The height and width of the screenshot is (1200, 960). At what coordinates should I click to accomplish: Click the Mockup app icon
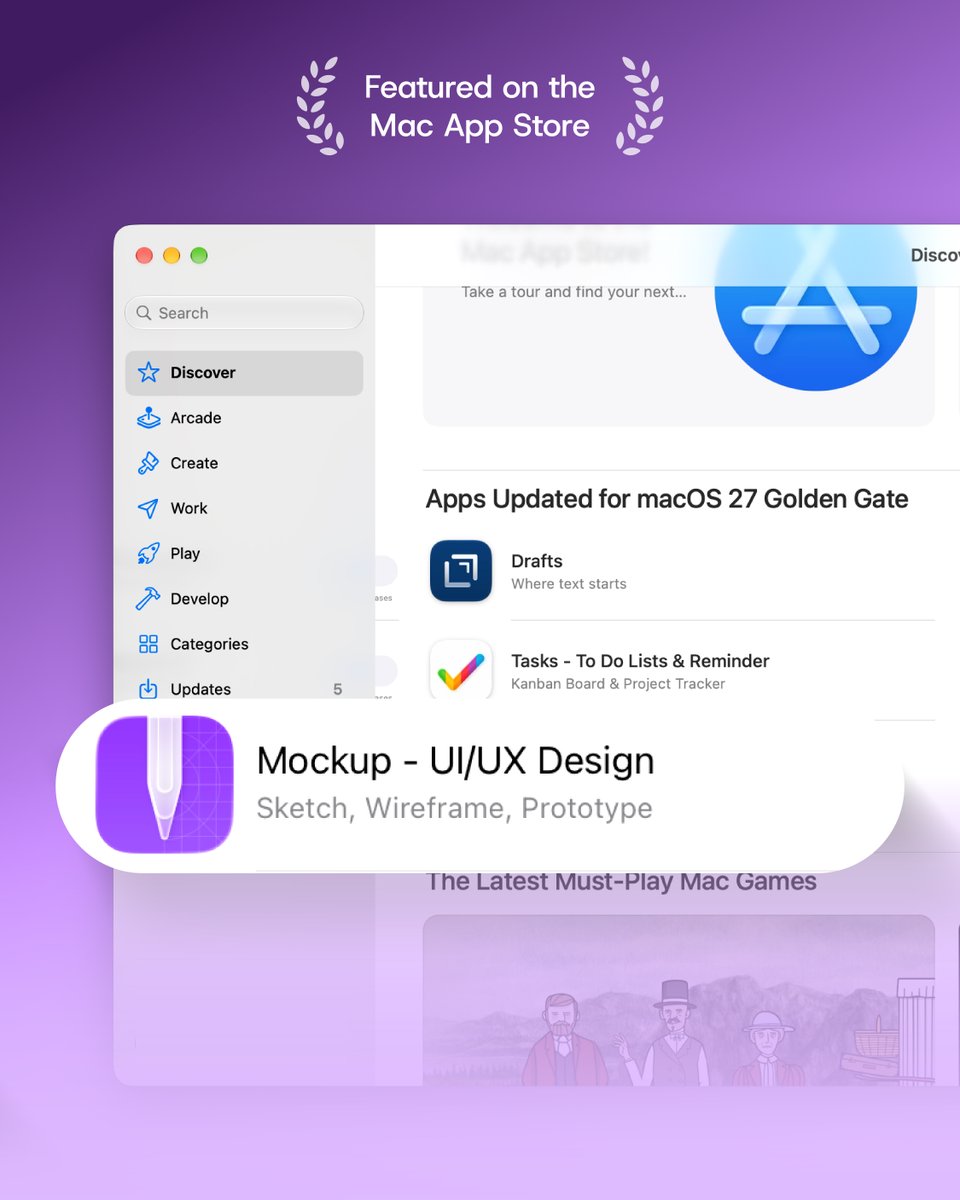[x=165, y=784]
